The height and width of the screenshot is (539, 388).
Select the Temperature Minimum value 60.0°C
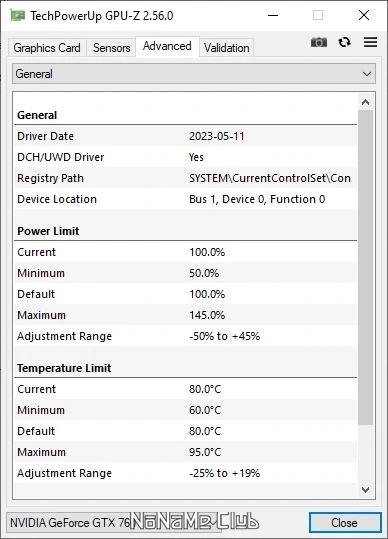pos(205,410)
